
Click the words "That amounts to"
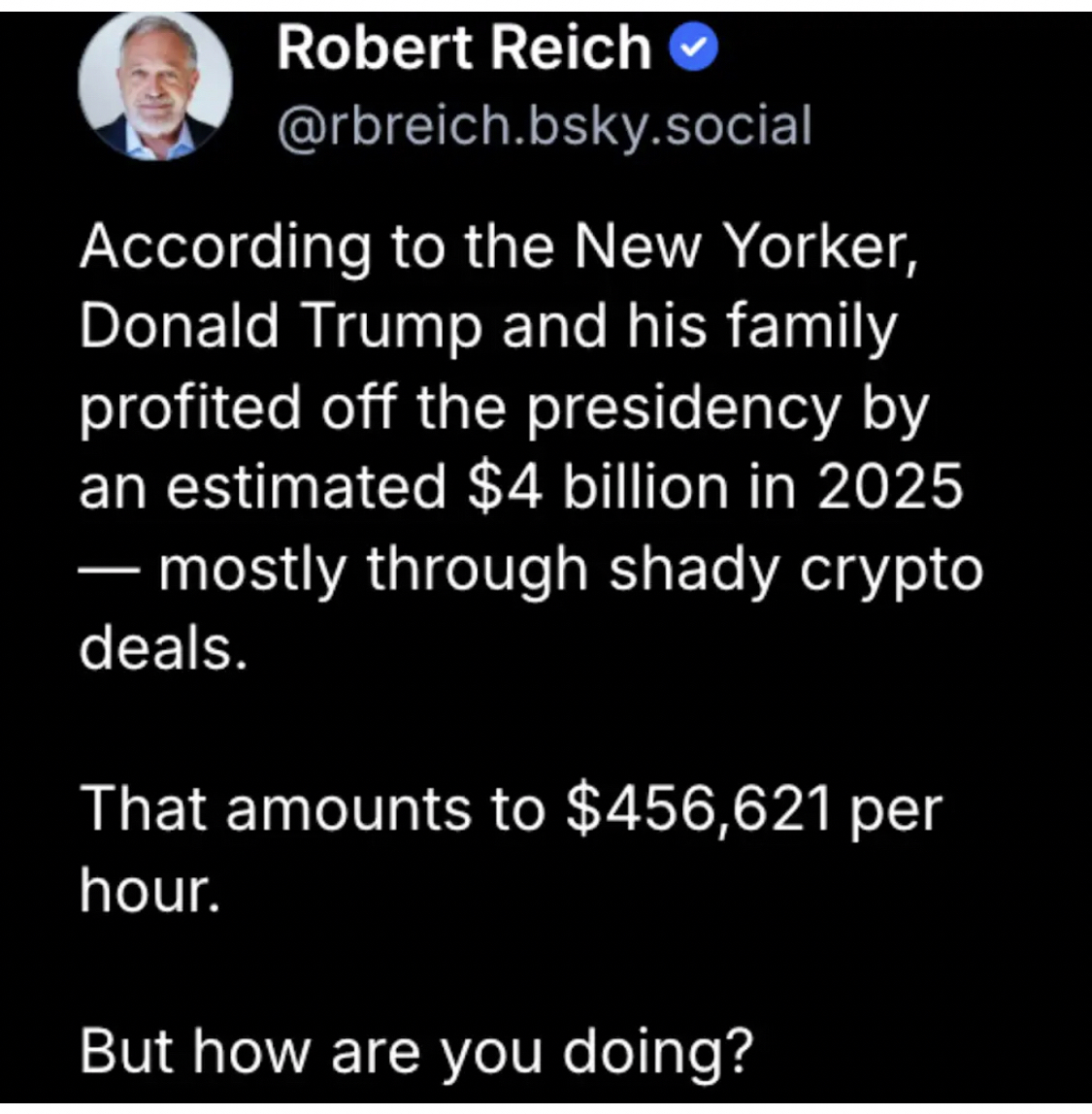(312, 808)
